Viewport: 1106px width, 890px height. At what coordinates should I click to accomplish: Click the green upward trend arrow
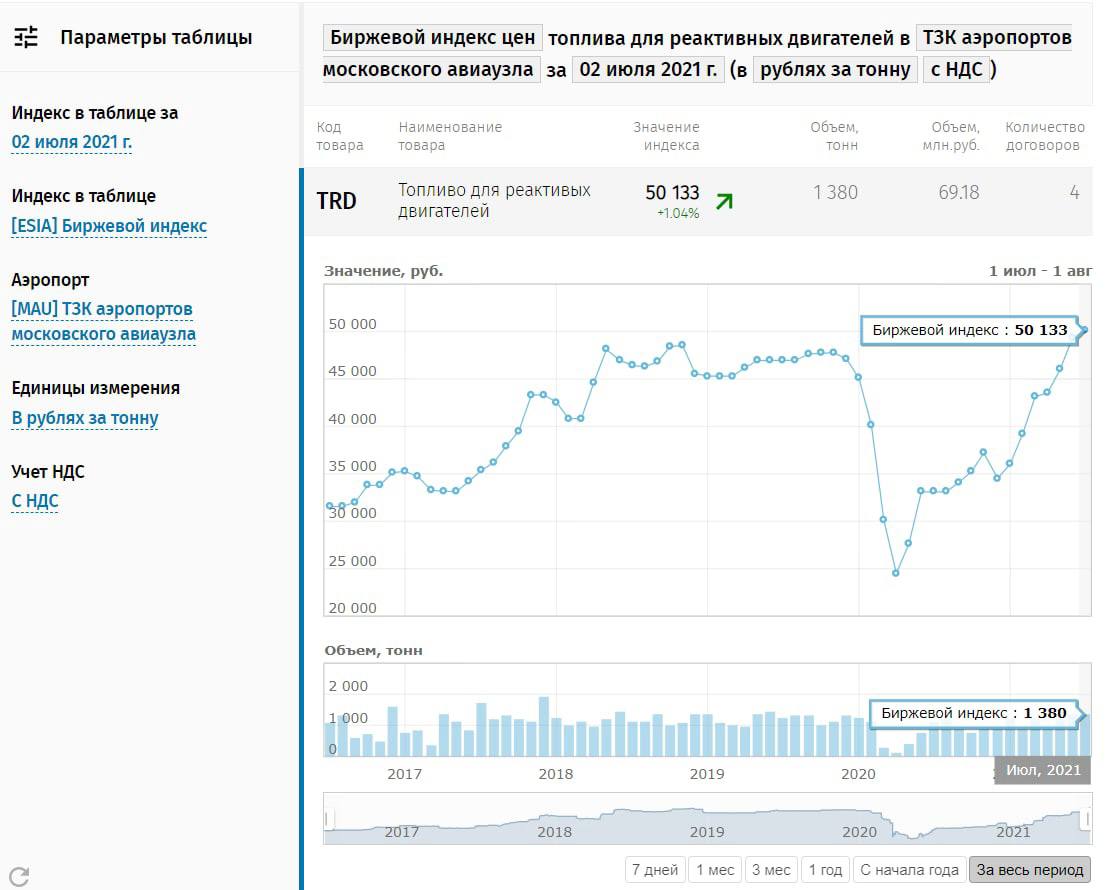pyautogui.click(x=724, y=201)
